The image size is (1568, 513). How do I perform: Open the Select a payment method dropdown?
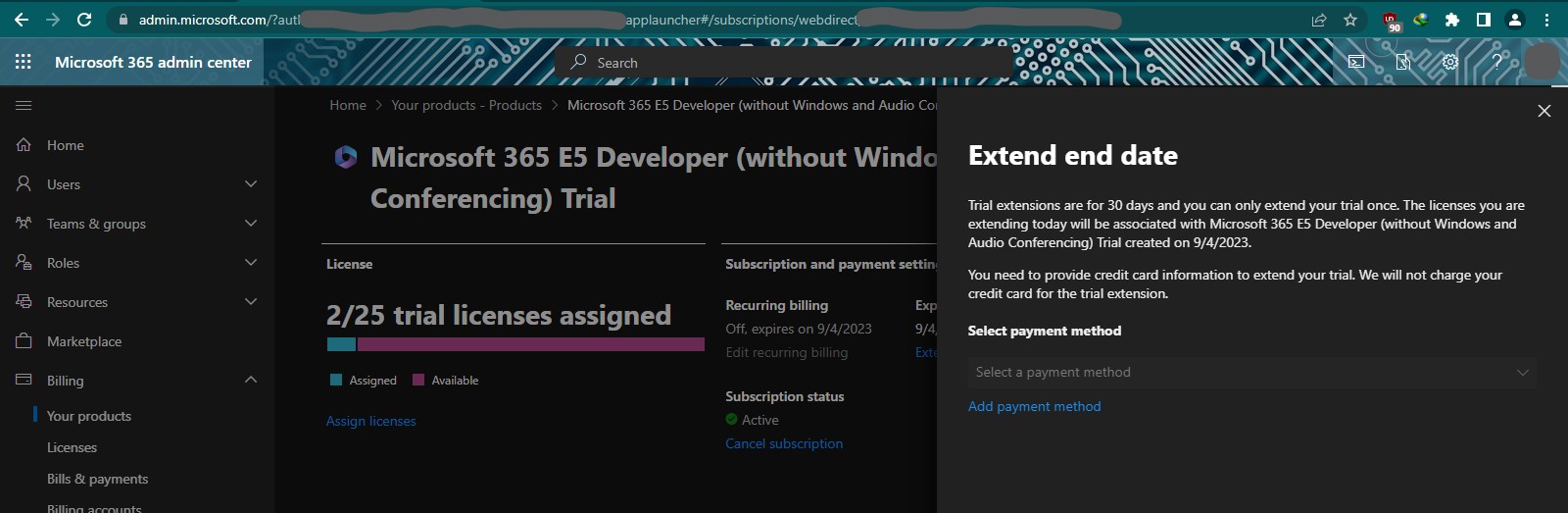point(1250,373)
